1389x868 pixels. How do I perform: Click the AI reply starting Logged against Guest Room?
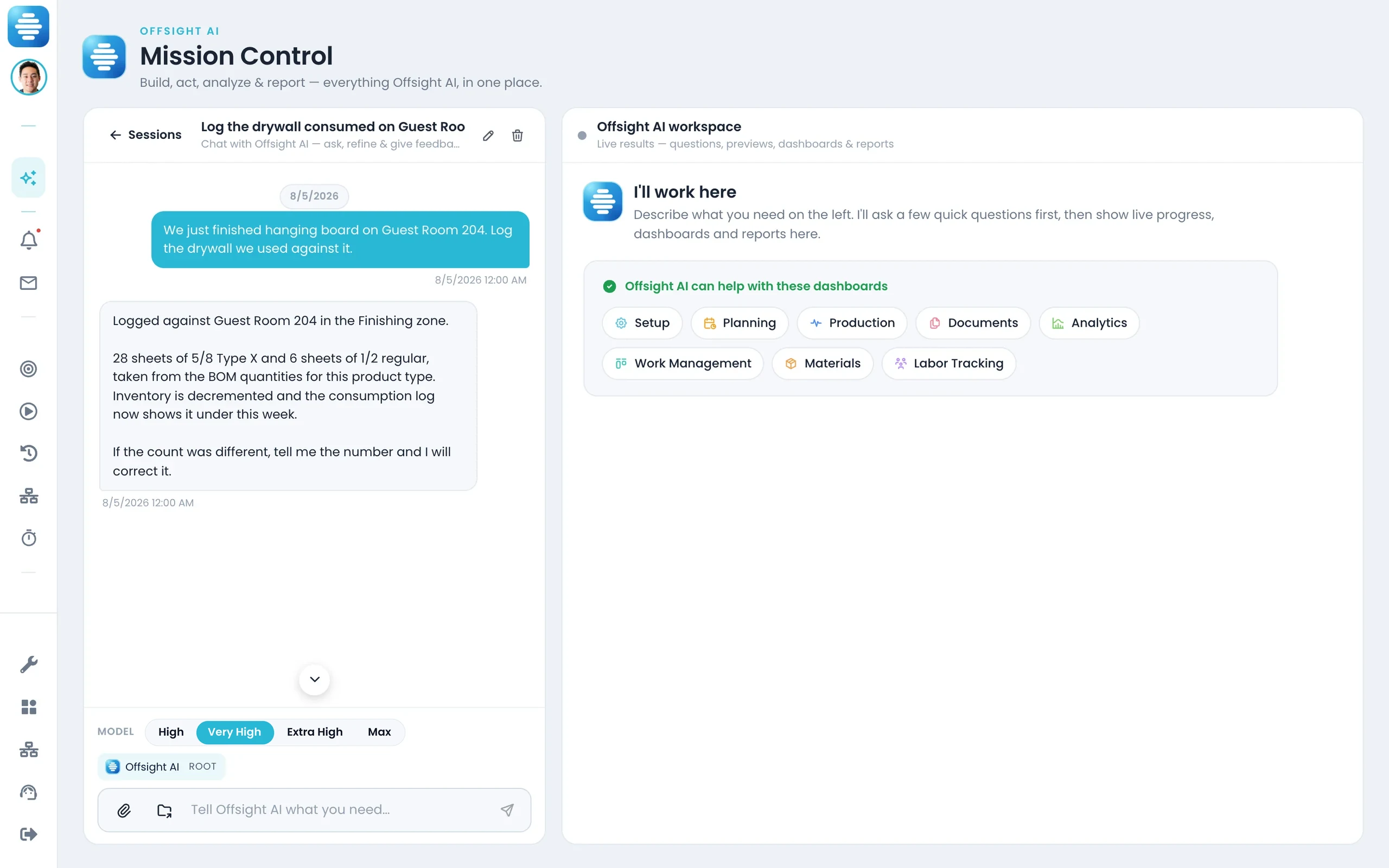(288, 396)
